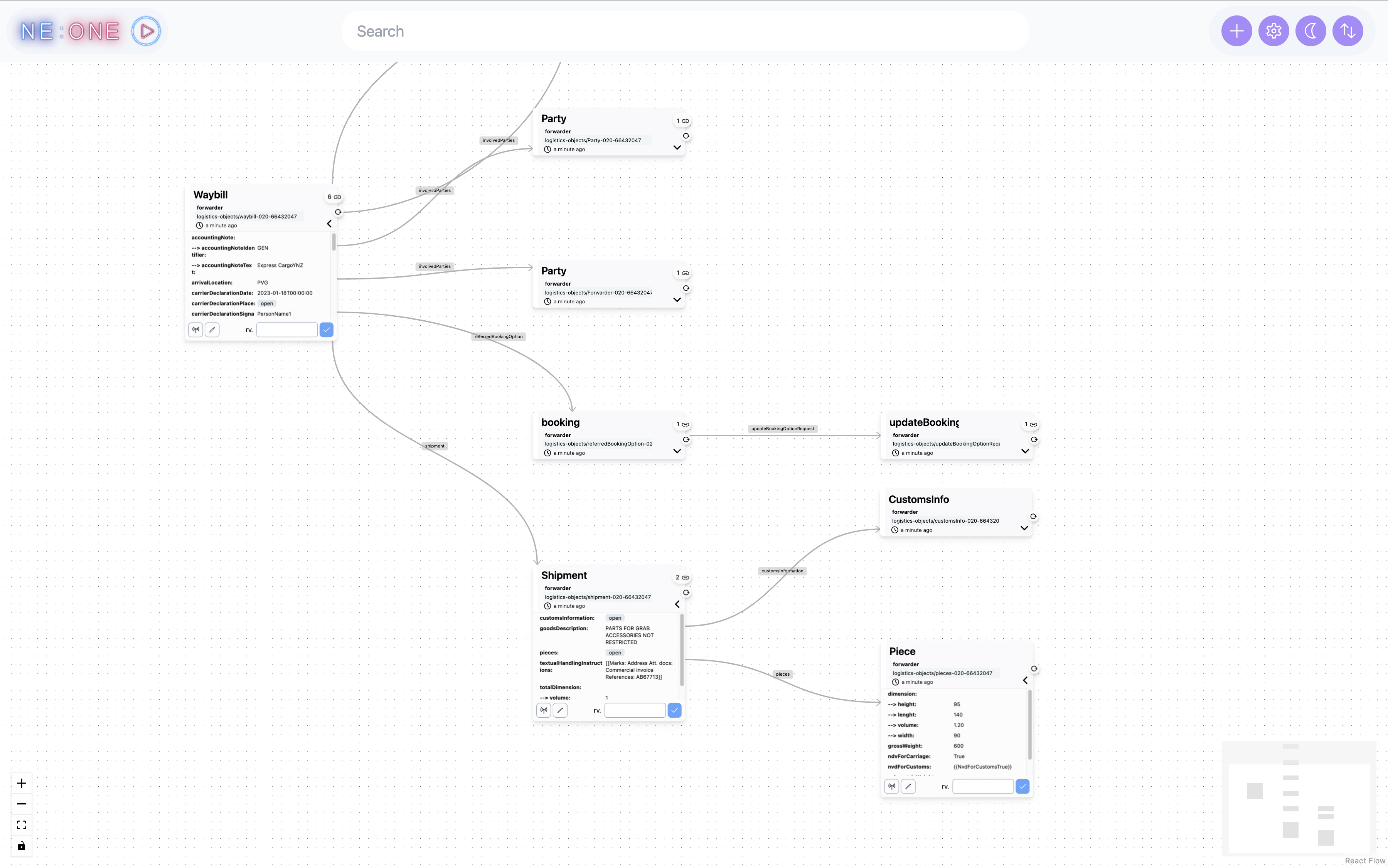Expand the booking node details
1388x868 pixels.
(x=677, y=451)
